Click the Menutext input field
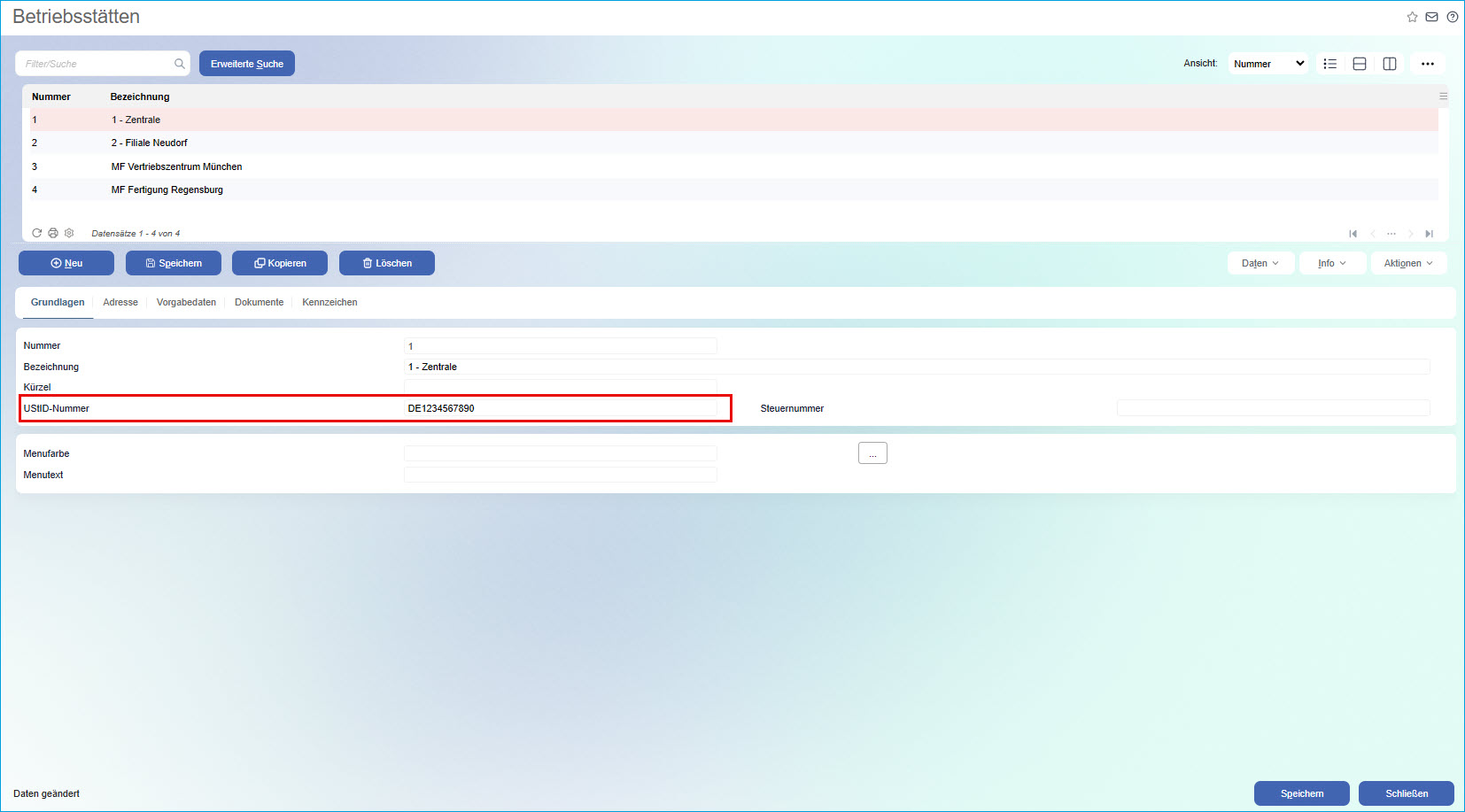The height and width of the screenshot is (812, 1465). coord(561,475)
